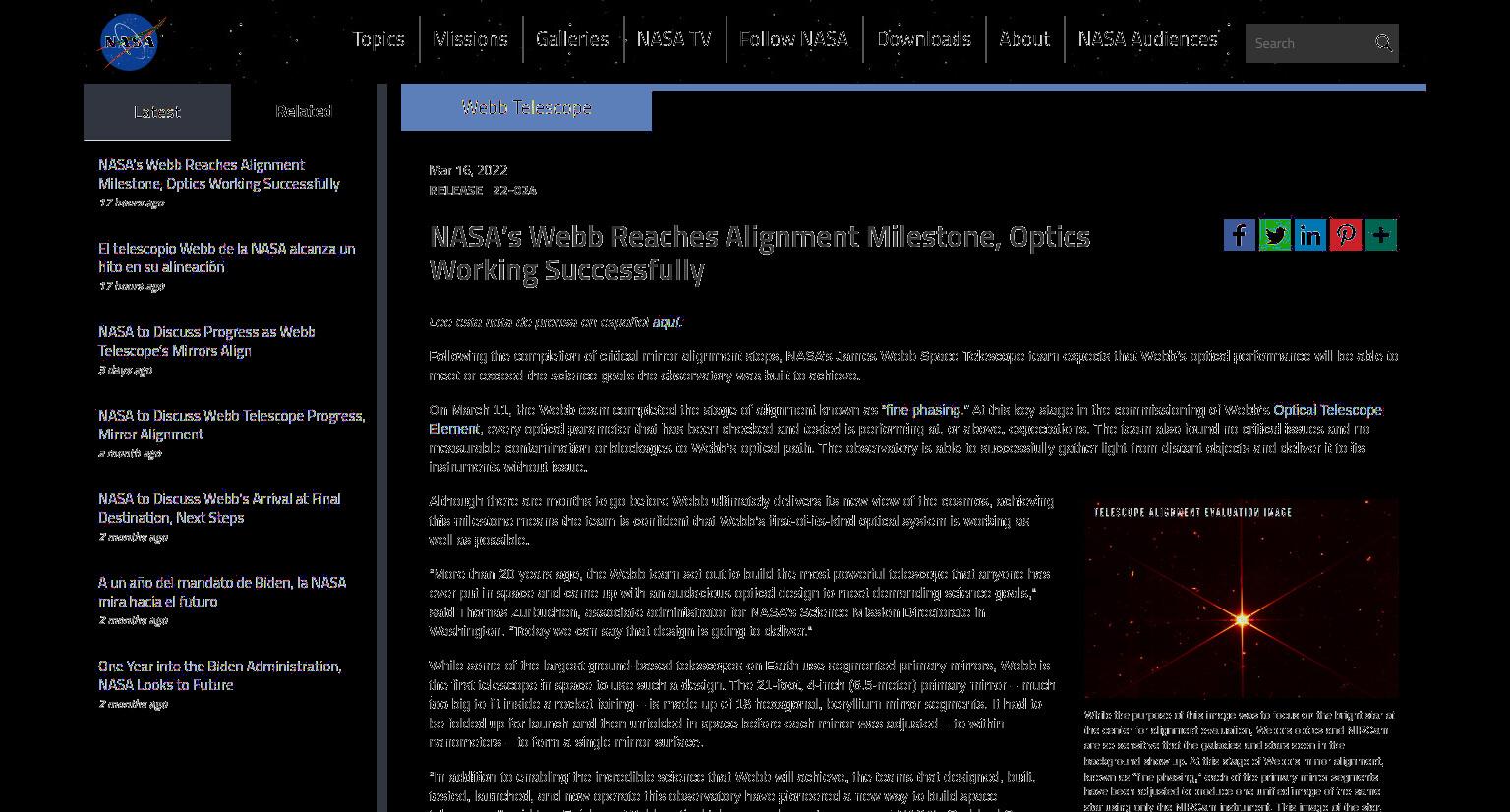The image size is (1510, 812).
Task: Share article on Pinterest
Action: pos(1346,235)
